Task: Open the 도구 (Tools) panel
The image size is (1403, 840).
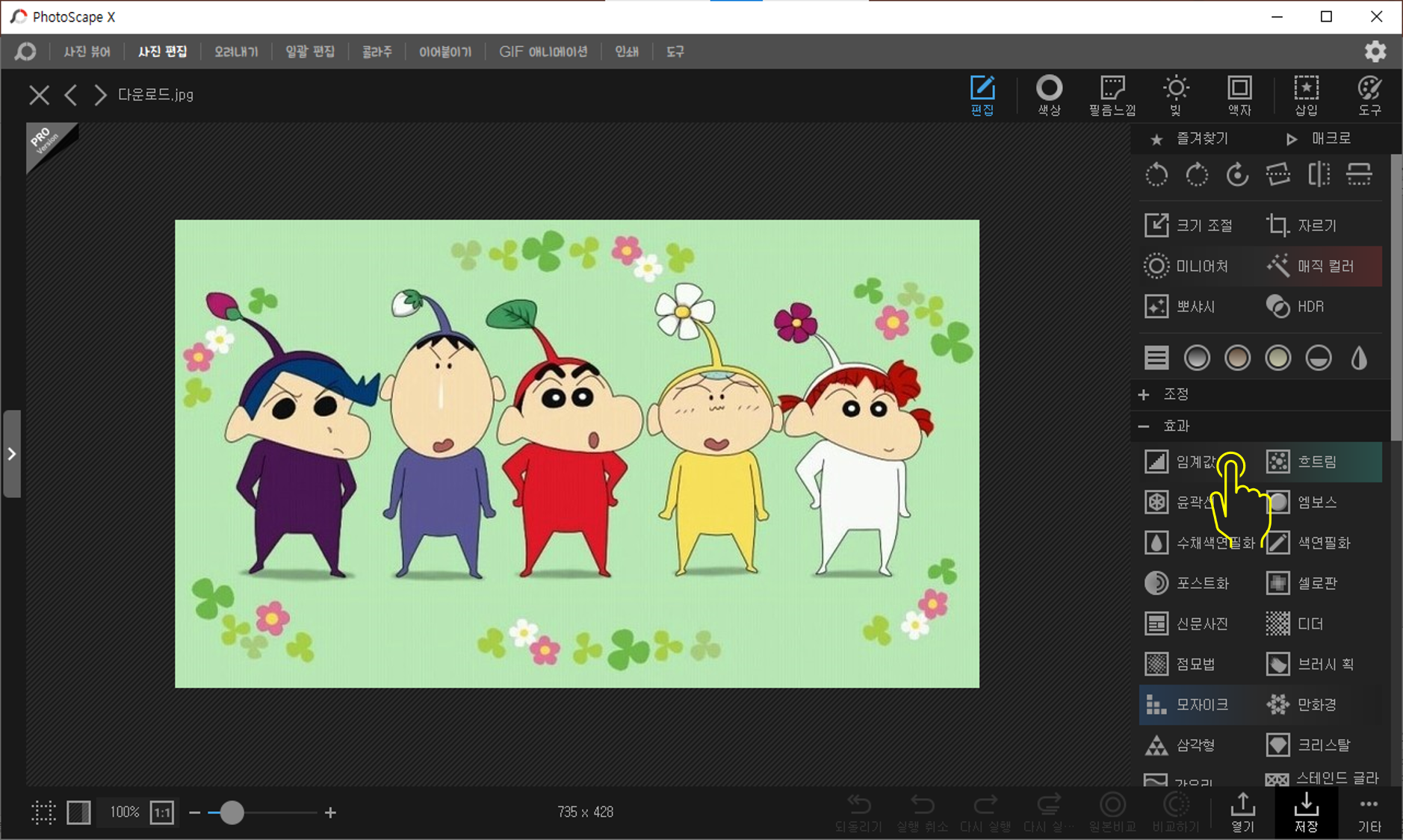Action: [x=1369, y=96]
